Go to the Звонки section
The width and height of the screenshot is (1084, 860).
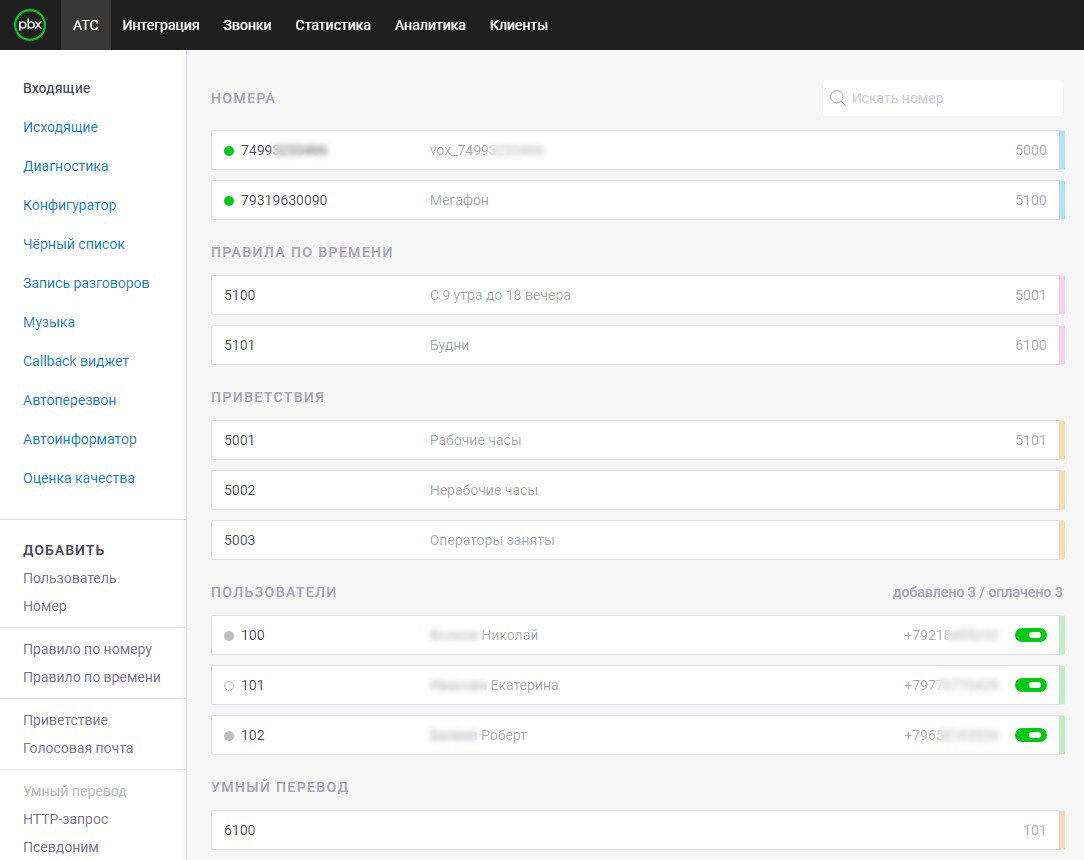point(247,25)
